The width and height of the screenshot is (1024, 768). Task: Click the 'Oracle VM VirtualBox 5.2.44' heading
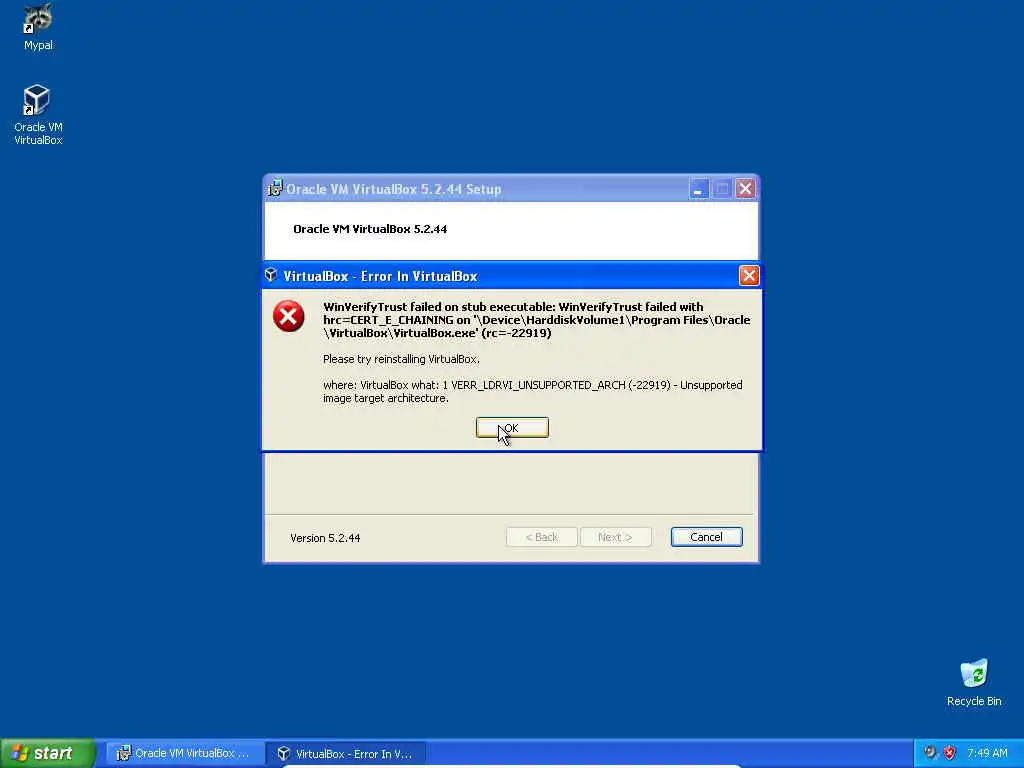tap(370, 229)
